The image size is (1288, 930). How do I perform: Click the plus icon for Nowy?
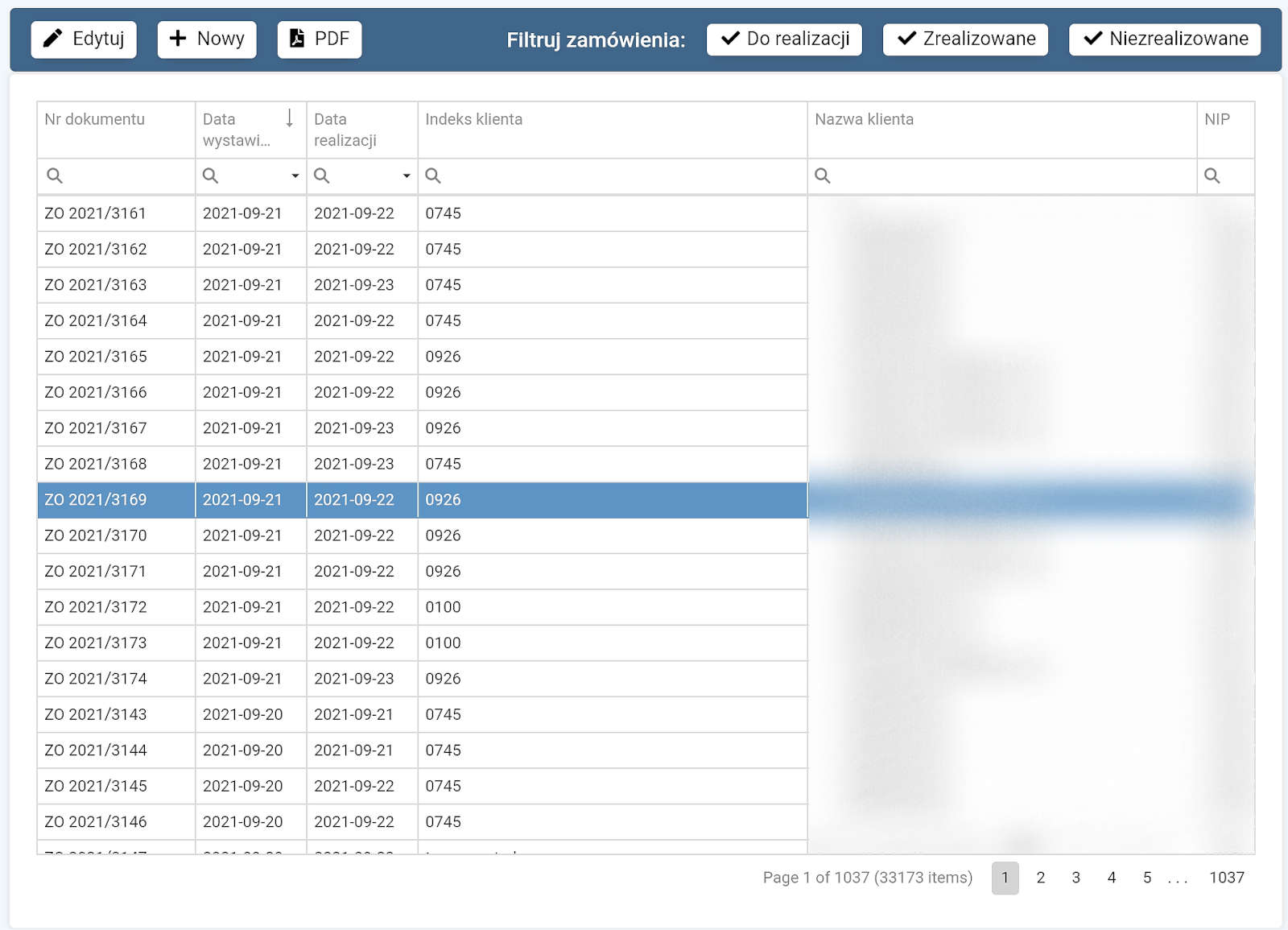pos(178,39)
